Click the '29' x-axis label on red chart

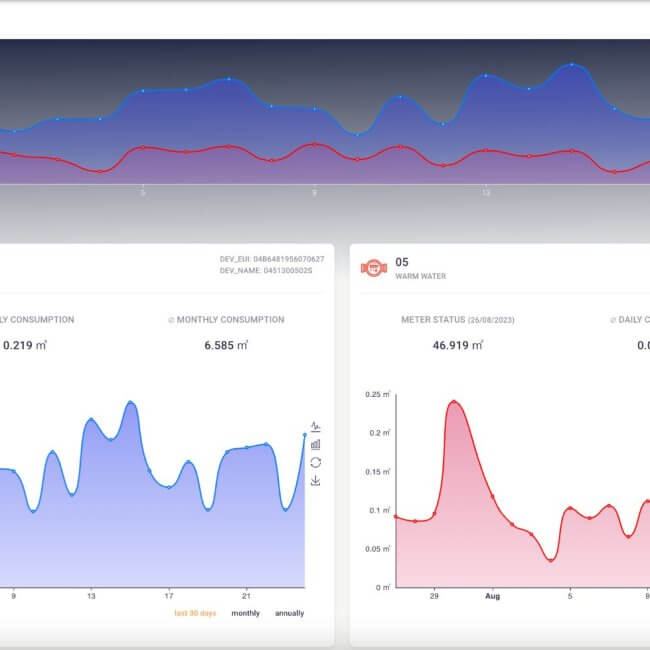434,596
